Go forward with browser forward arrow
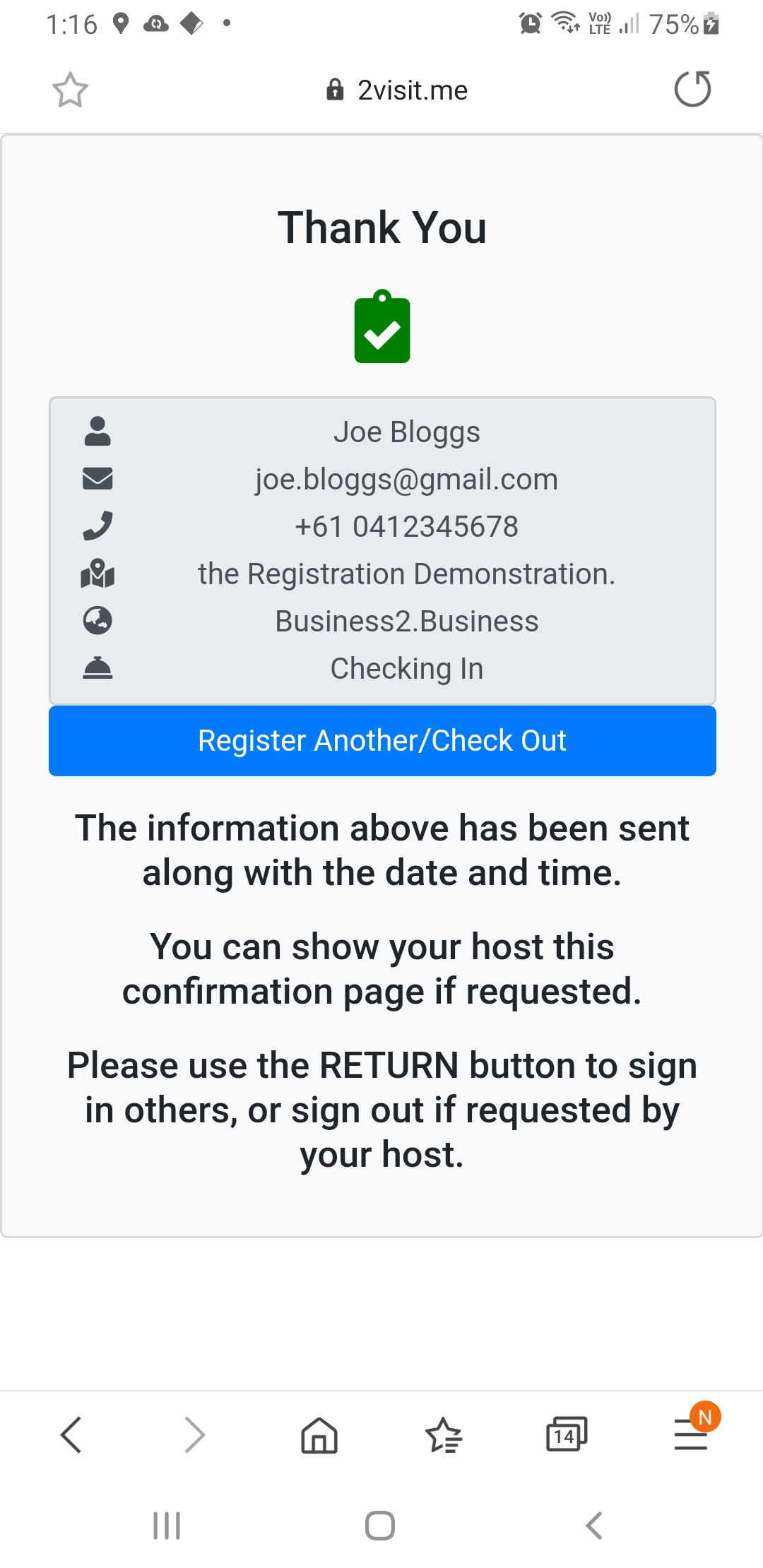763x1568 pixels. pos(194,1435)
